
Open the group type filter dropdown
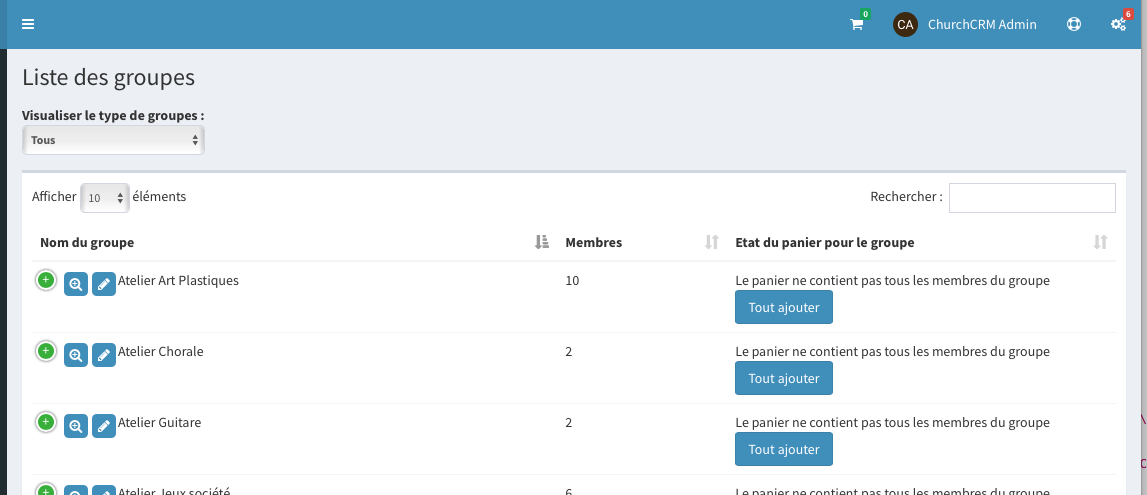pos(113,140)
